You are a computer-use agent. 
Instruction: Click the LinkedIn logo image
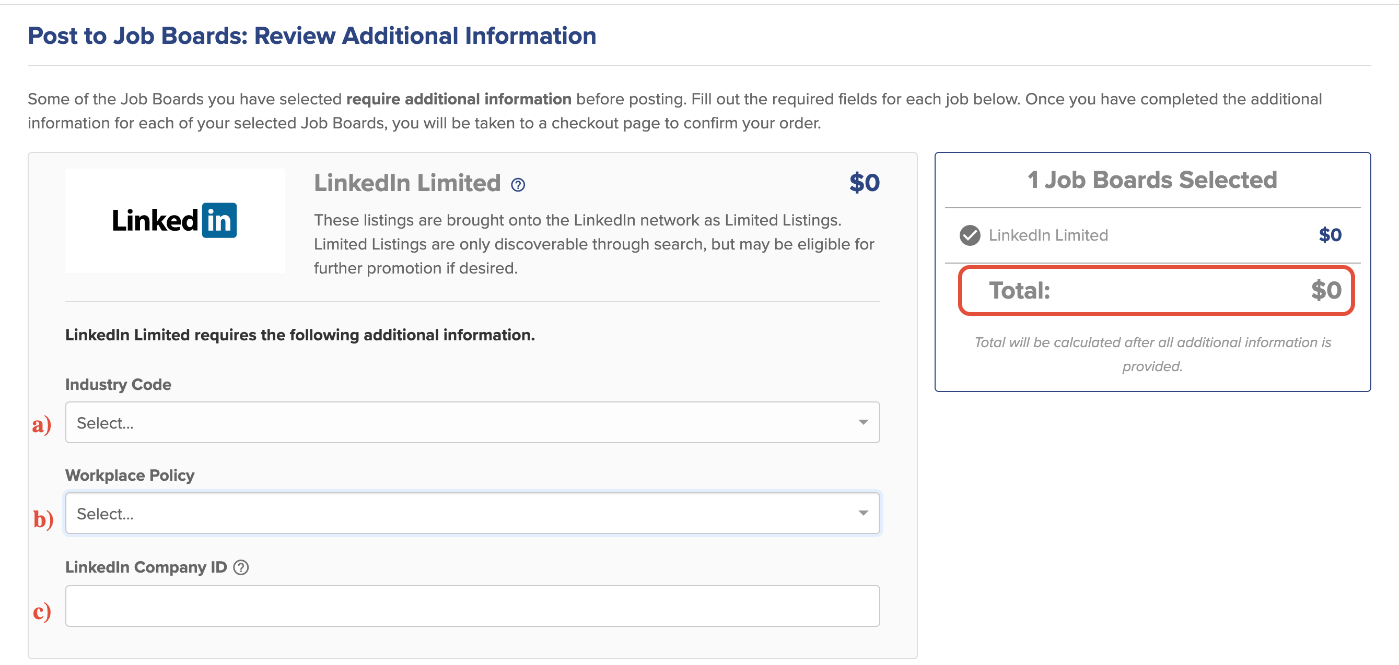(175, 220)
